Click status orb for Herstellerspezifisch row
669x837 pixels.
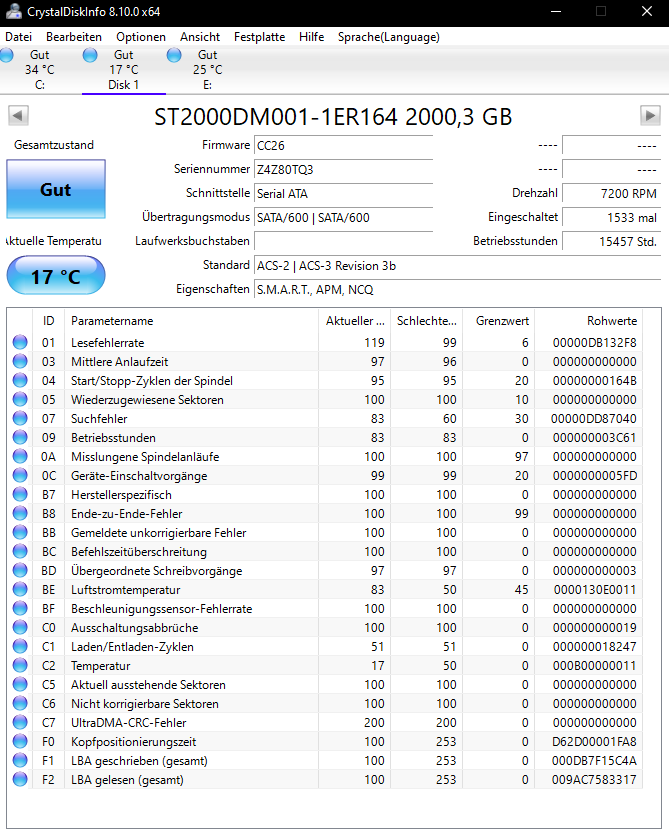(x=20, y=494)
